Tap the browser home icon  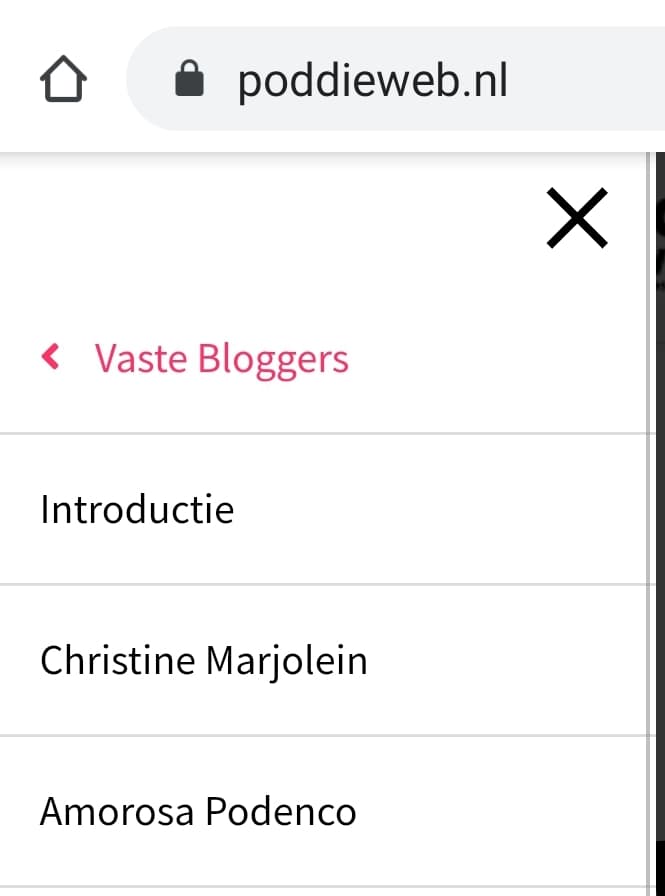[63, 79]
